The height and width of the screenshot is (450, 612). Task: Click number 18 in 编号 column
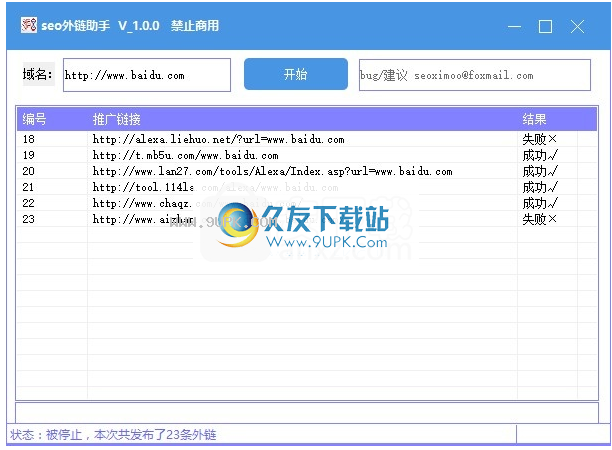click(28, 139)
